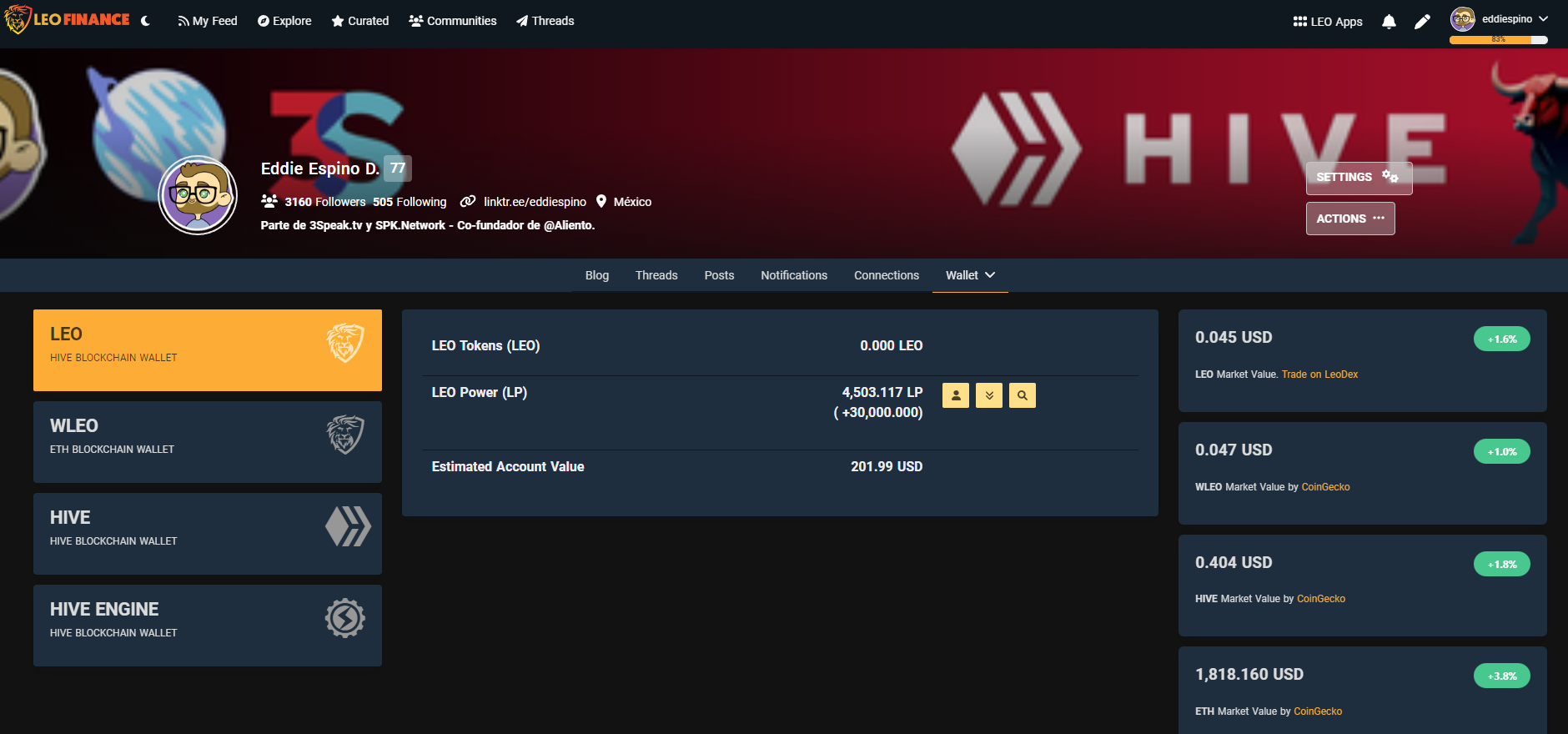Open the LEO Apps grid menu

[x=1328, y=22]
